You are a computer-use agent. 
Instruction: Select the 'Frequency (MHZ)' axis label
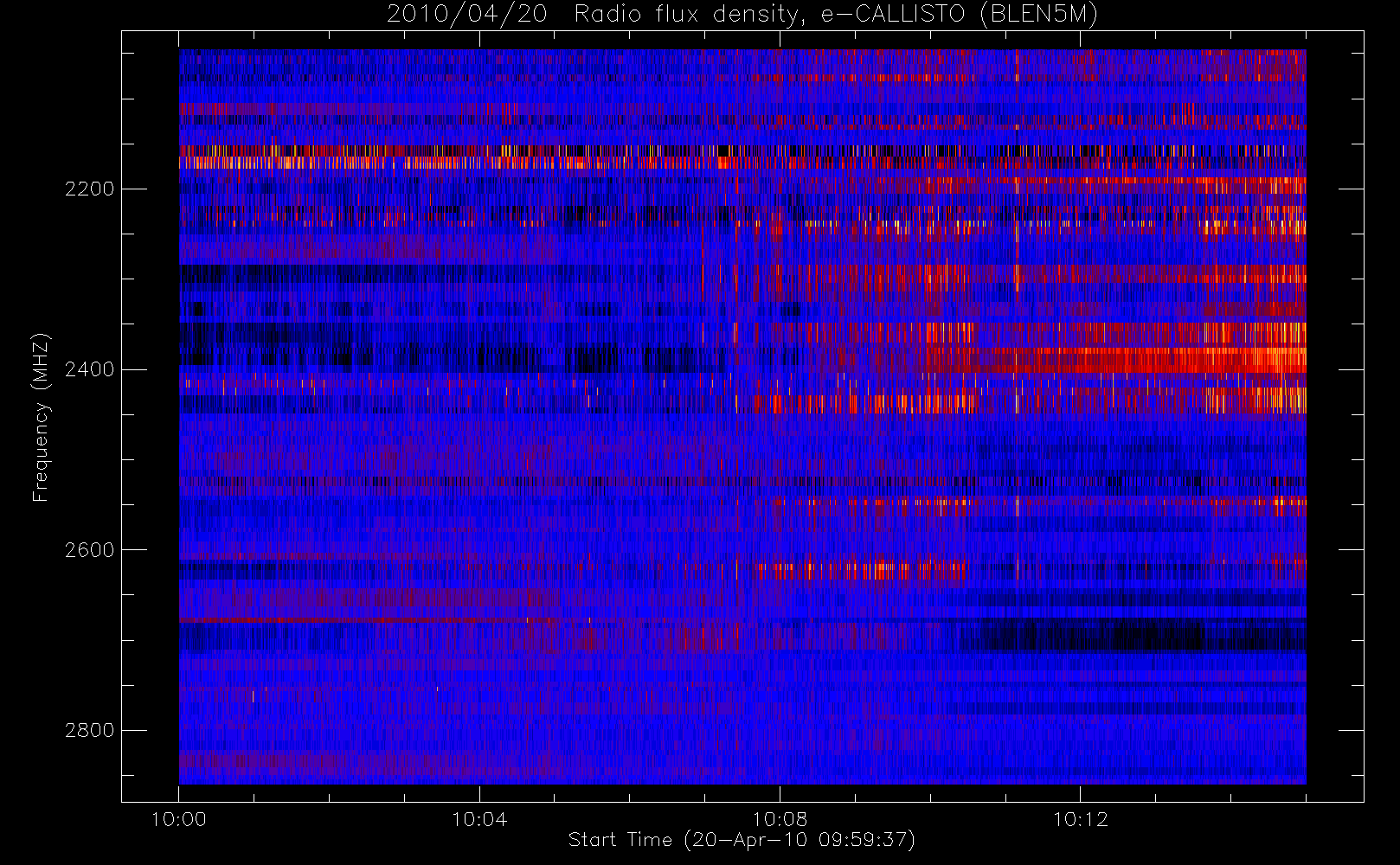click(x=41, y=417)
